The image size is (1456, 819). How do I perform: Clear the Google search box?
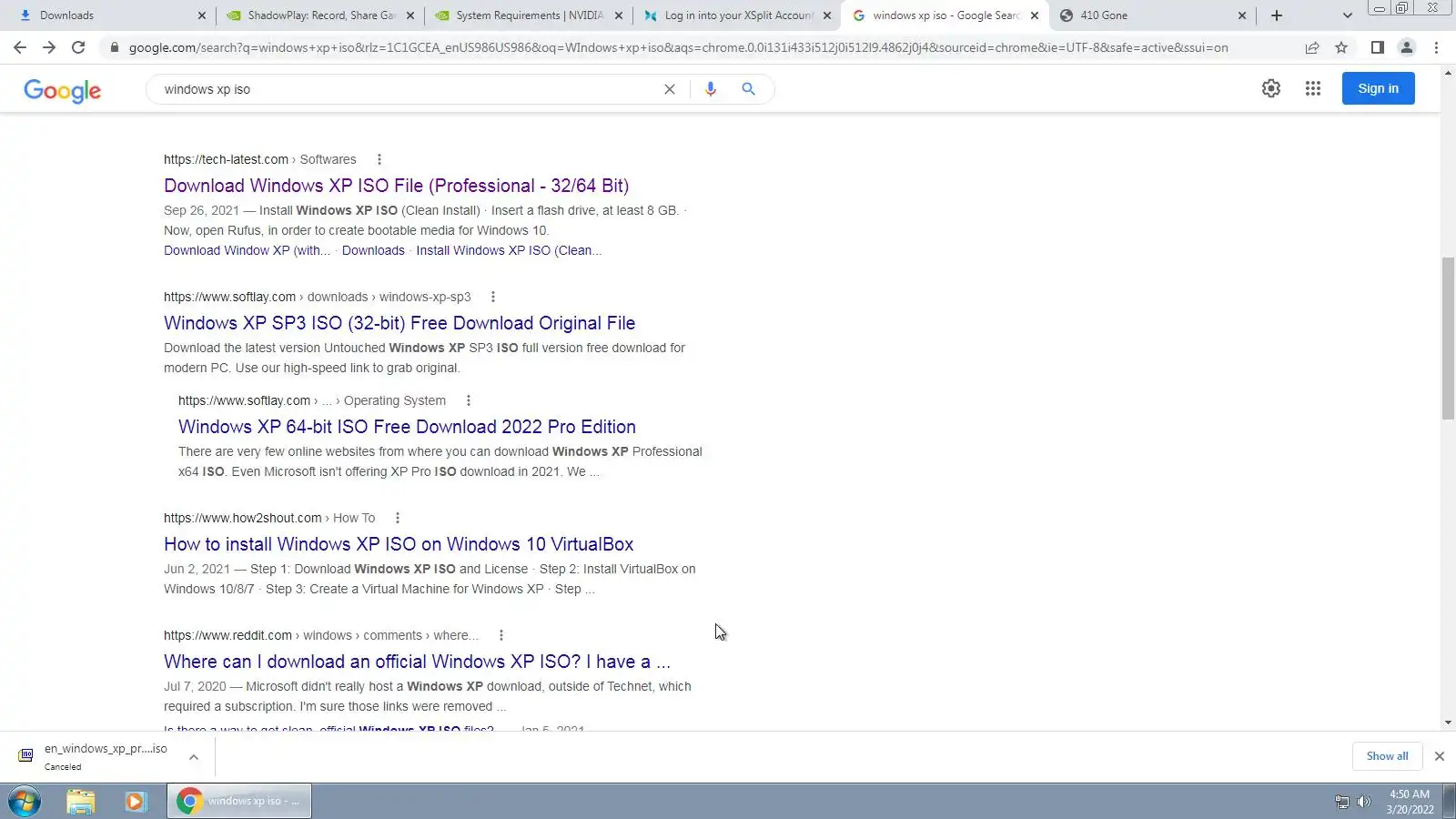tap(670, 89)
